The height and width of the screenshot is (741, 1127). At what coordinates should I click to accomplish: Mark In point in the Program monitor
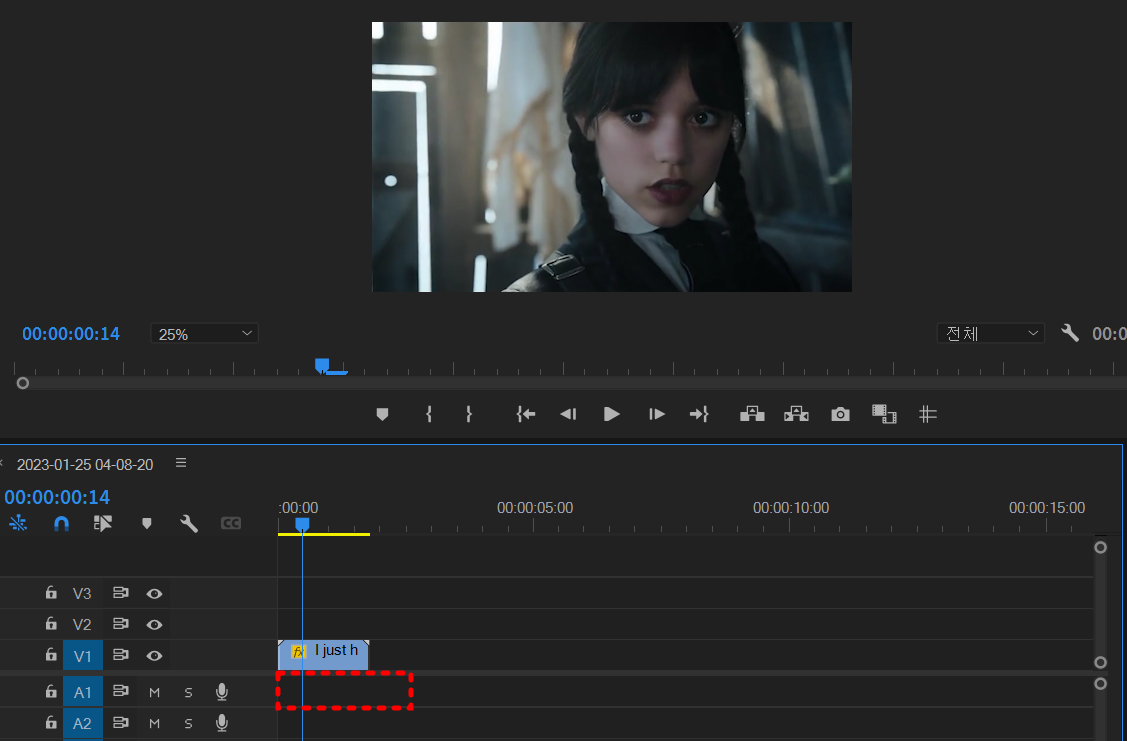click(x=429, y=414)
